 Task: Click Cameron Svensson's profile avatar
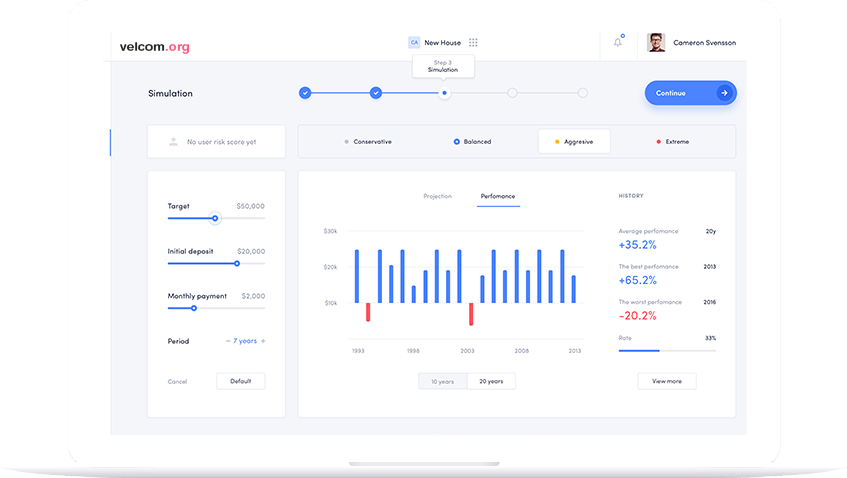[x=656, y=43]
